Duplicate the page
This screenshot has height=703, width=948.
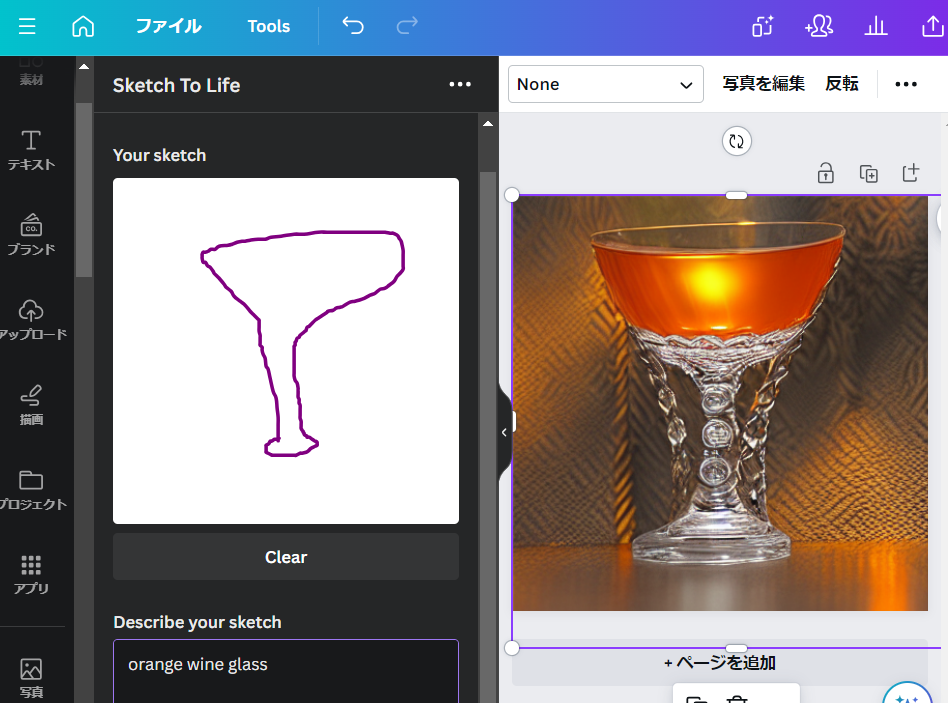(868, 173)
